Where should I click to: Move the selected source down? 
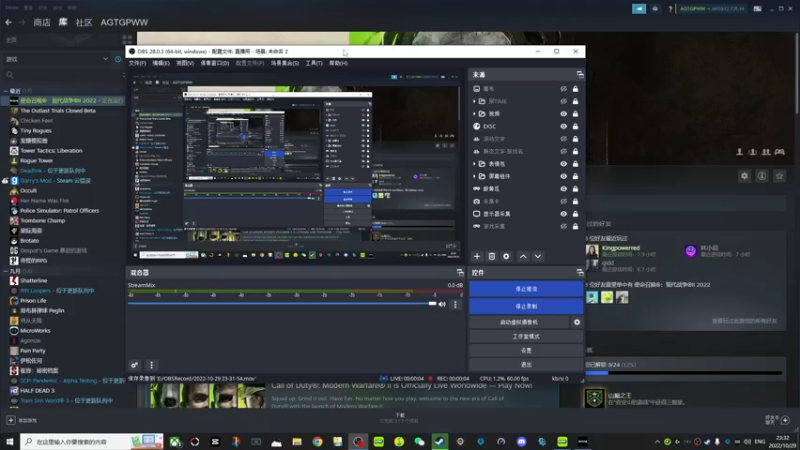pyautogui.click(x=538, y=256)
